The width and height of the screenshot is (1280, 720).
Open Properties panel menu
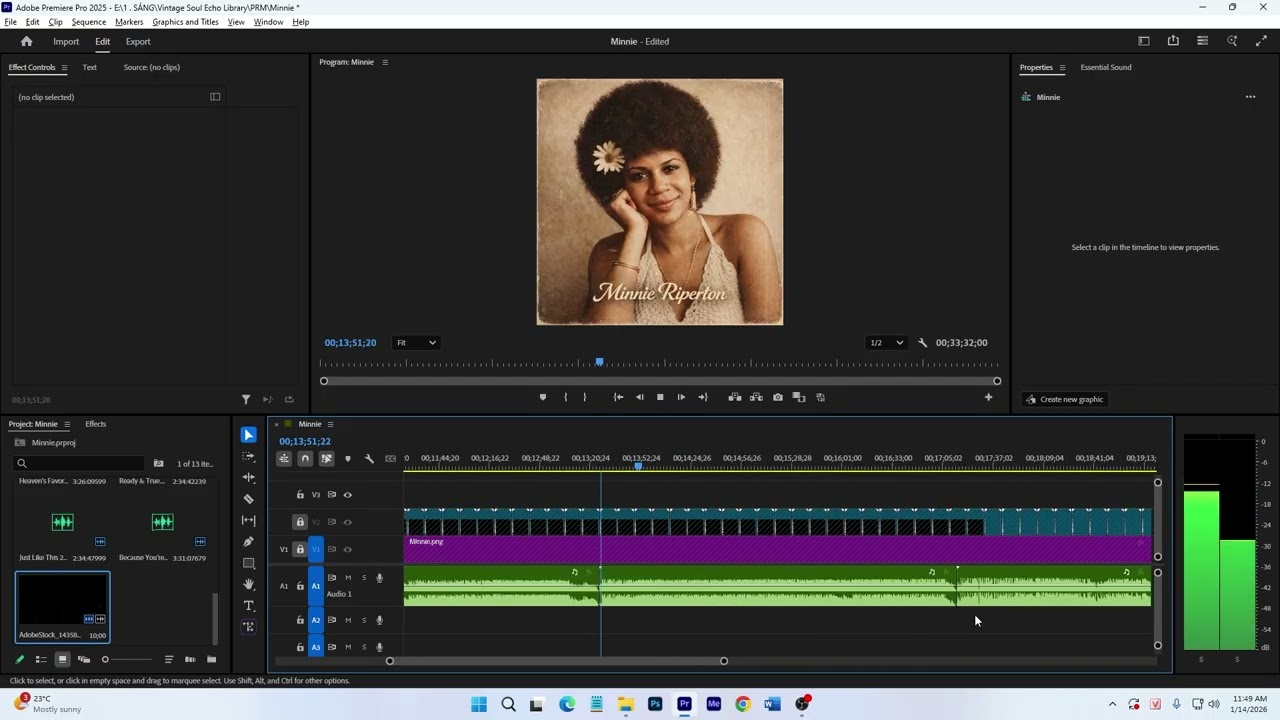(1062, 68)
